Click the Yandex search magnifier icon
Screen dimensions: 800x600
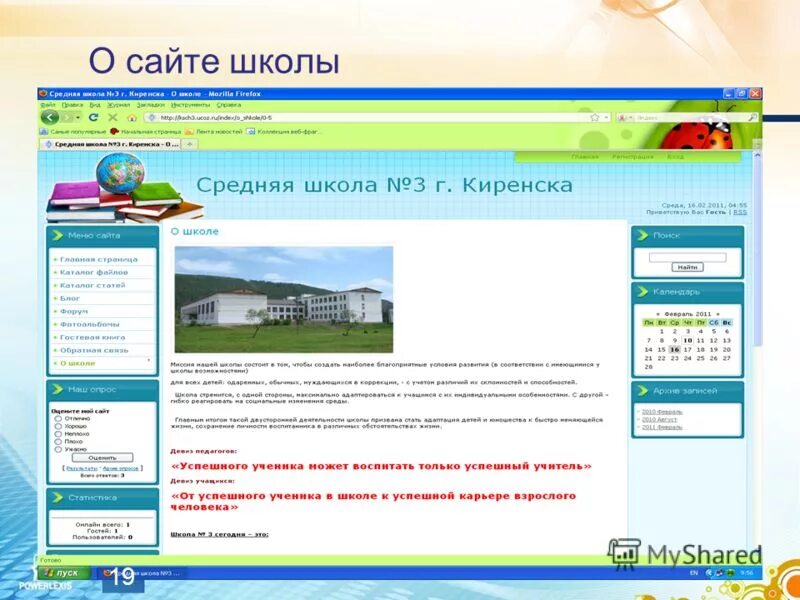click(752, 117)
